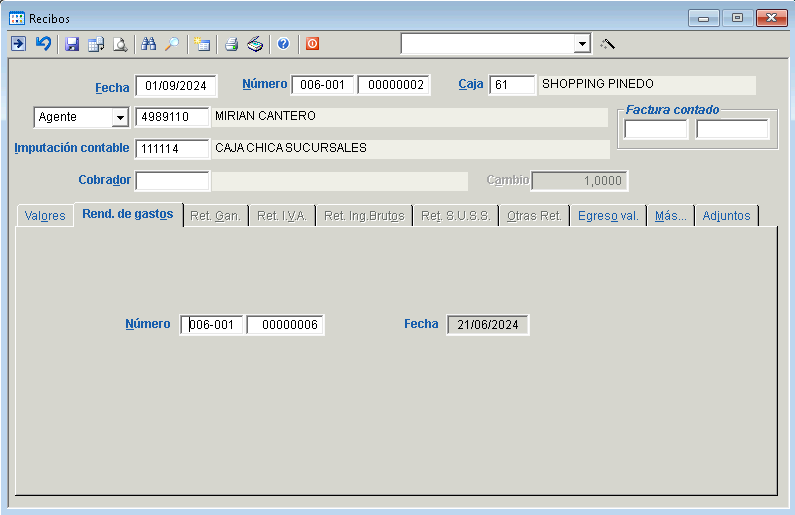Click the print preview page icon
Image resolution: width=795 pixels, height=515 pixels.
coord(120,44)
